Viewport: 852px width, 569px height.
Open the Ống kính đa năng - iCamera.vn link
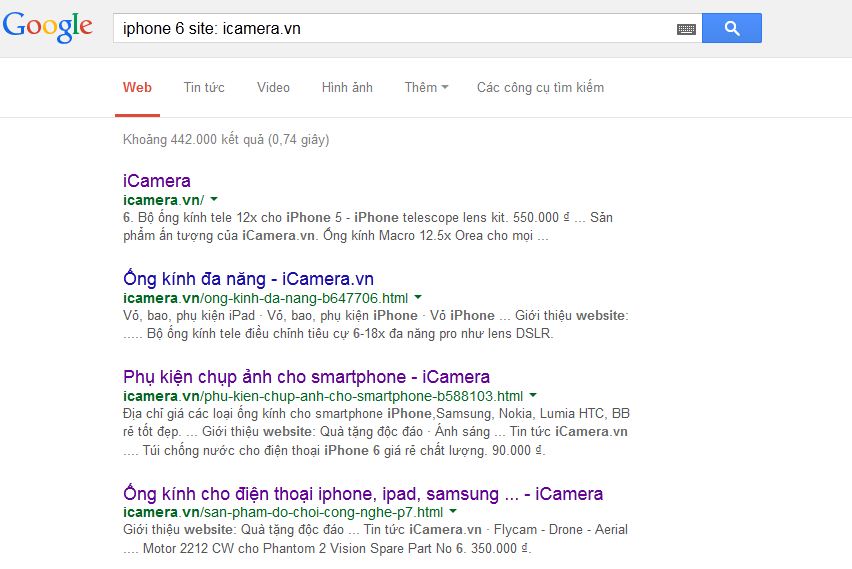click(248, 278)
